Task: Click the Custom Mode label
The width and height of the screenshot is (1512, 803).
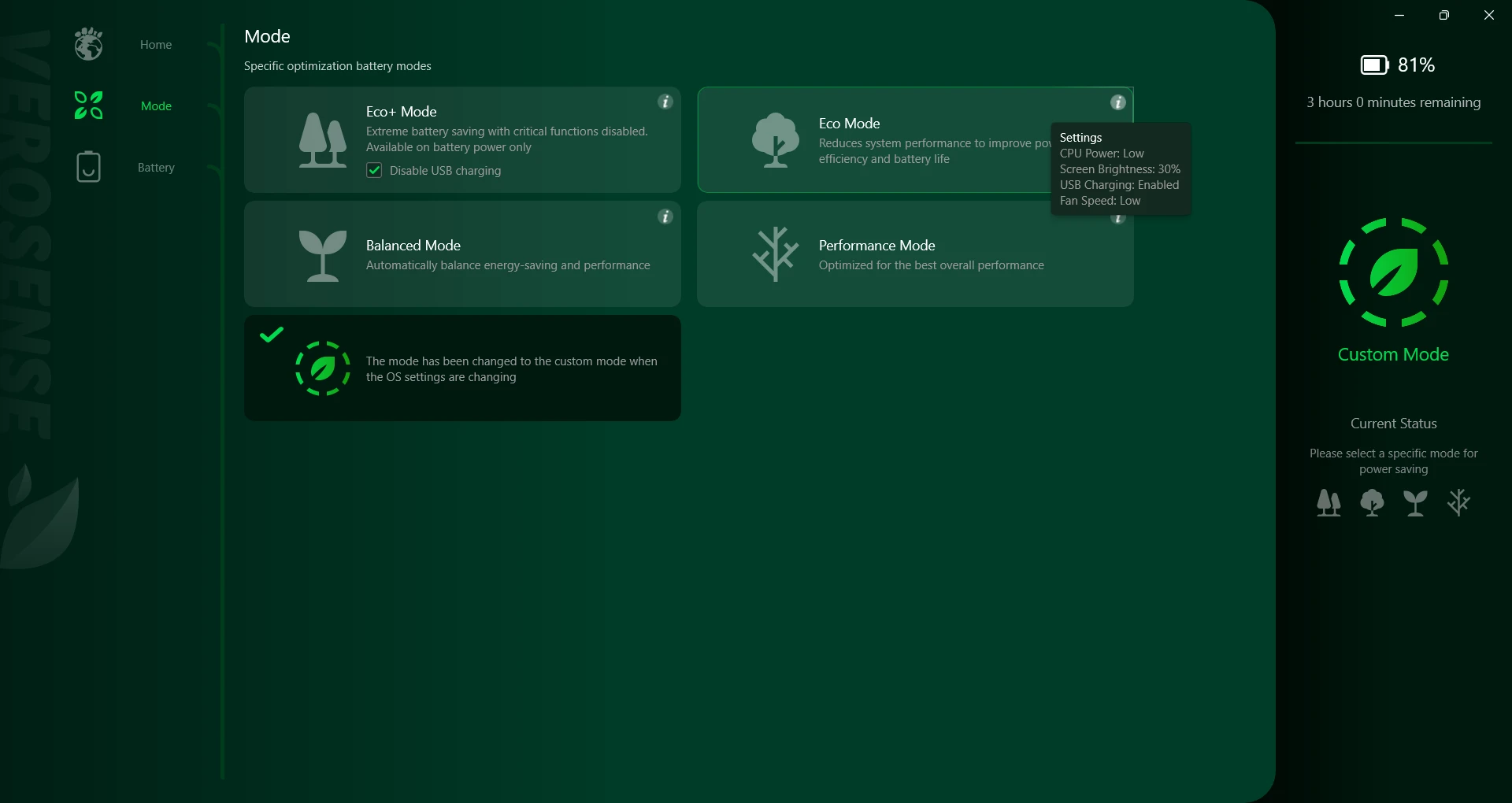Action: click(x=1393, y=354)
